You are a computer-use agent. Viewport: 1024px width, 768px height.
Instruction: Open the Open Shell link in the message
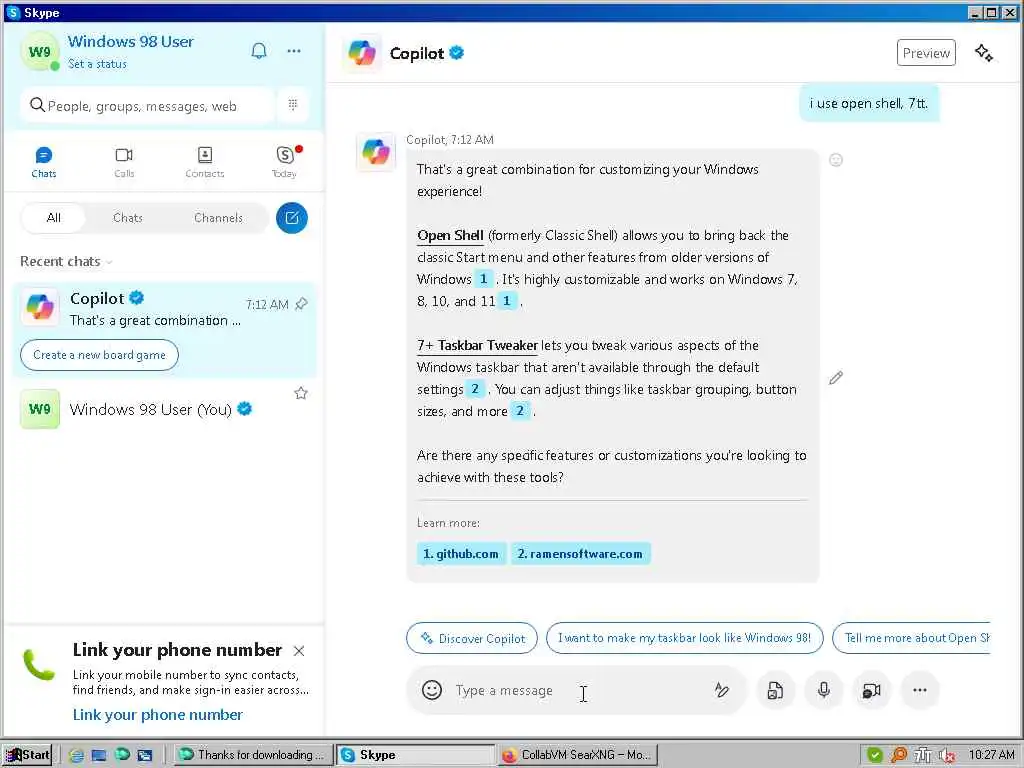[450, 236]
